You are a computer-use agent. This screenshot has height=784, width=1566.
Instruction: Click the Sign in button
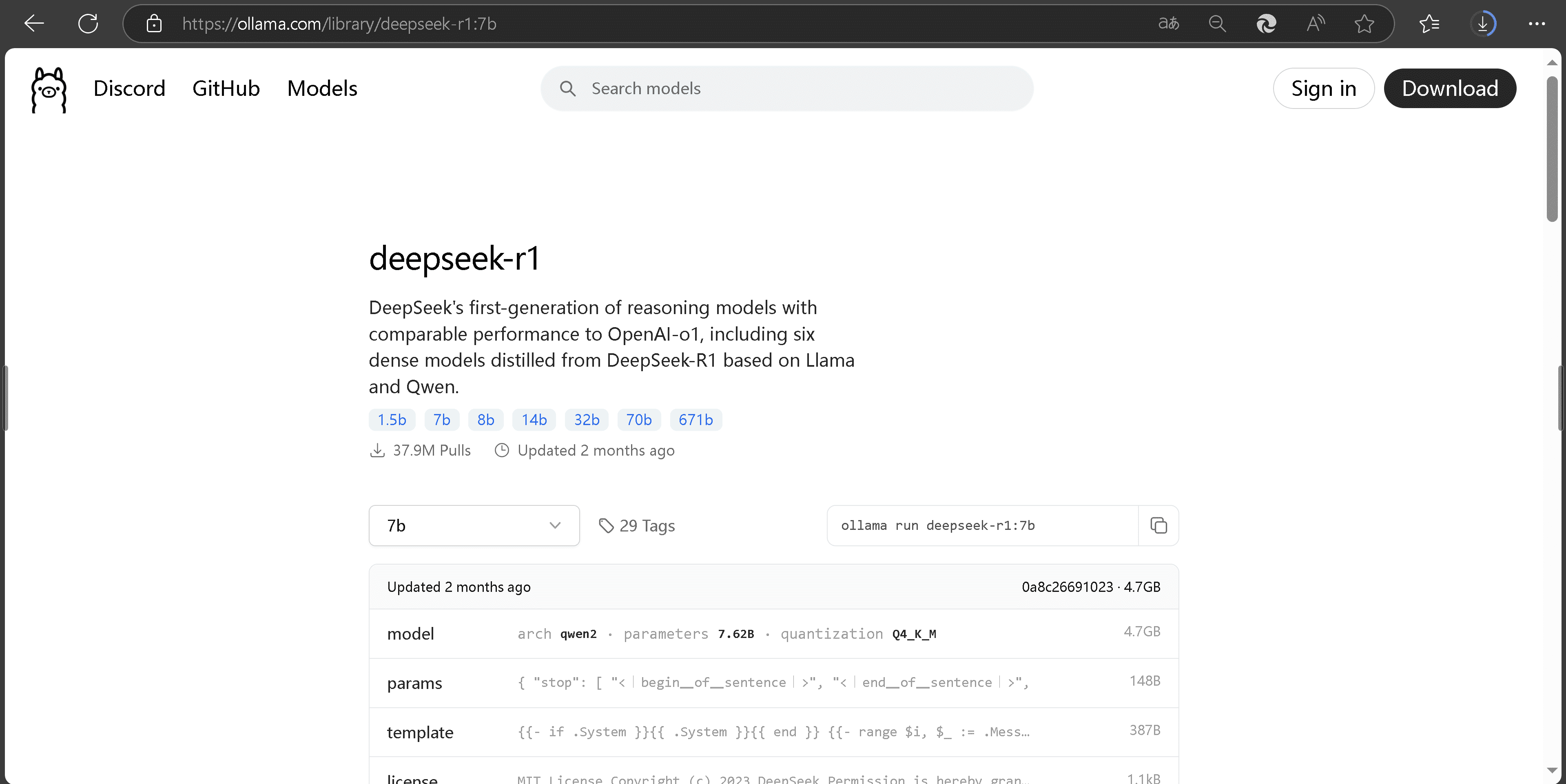tap(1323, 88)
